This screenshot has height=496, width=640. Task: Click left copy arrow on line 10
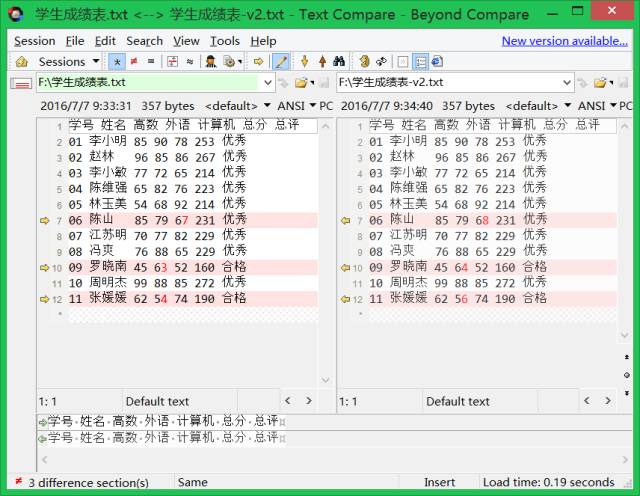pyautogui.click(x=44, y=268)
